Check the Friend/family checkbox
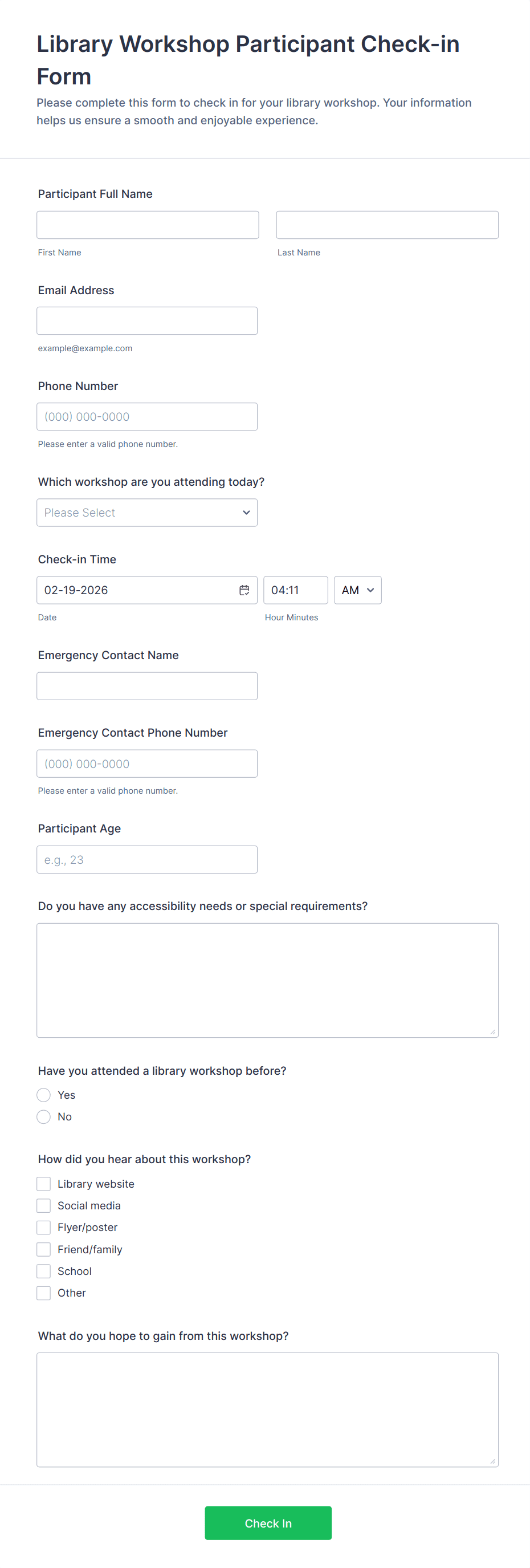 (x=44, y=1250)
